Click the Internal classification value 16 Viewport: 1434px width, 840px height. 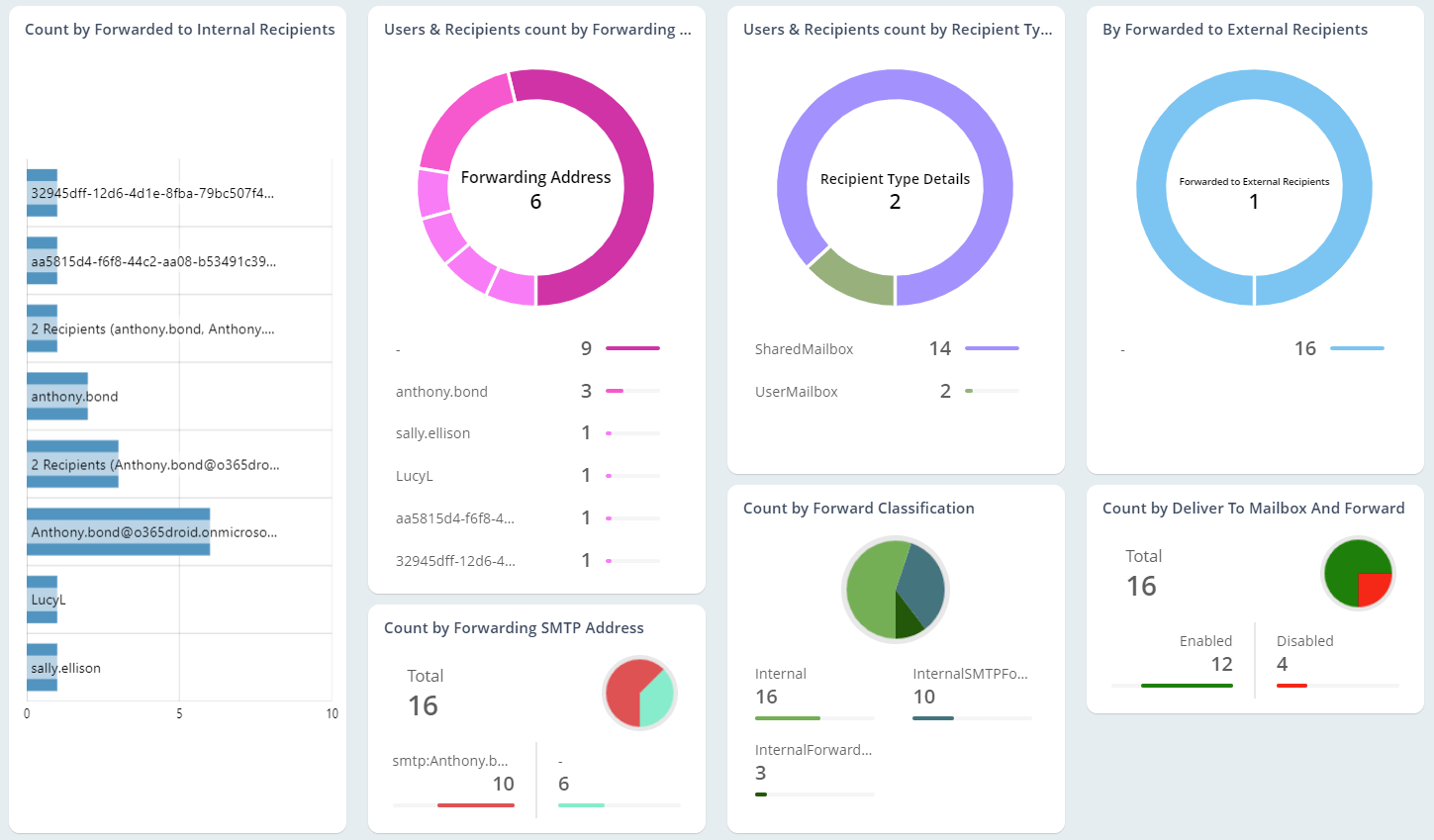[x=767, y=697]
